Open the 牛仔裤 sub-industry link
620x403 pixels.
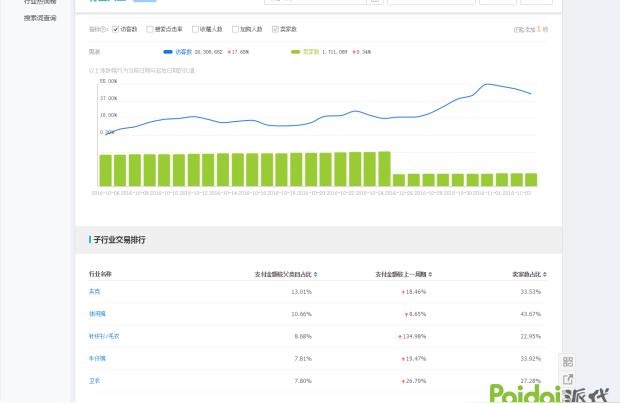(97, 358)
